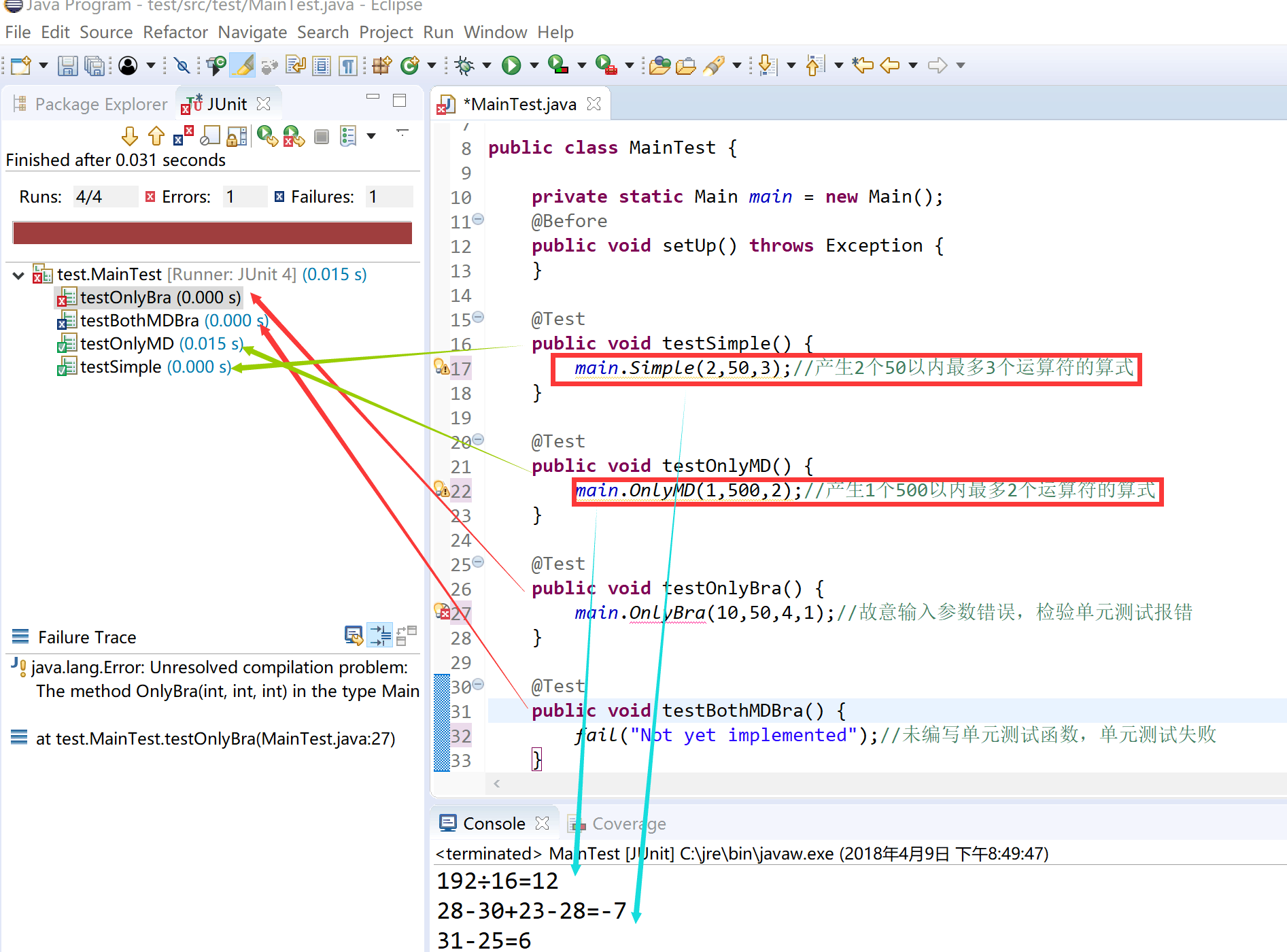Click the MainTest.java:27 stack trace line
Image resolution: width=1287 pixels, height=952 pixels.
pyautogui.click(x=215, y=738)
